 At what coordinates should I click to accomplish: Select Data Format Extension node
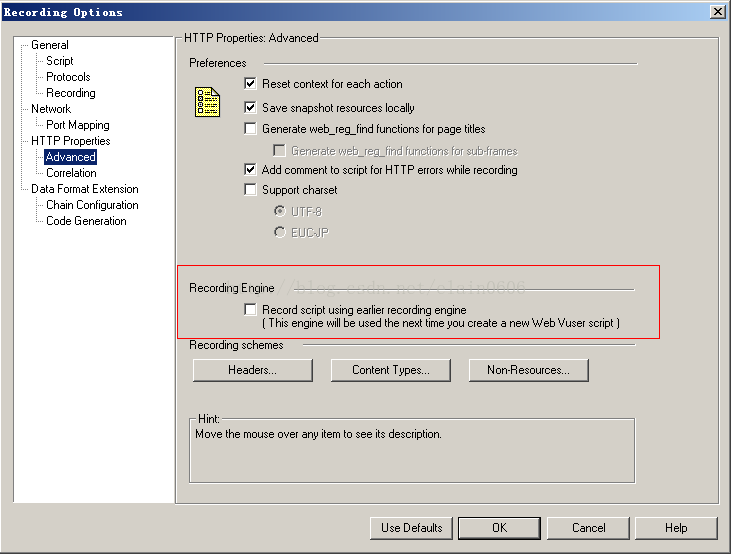point(85,189)
